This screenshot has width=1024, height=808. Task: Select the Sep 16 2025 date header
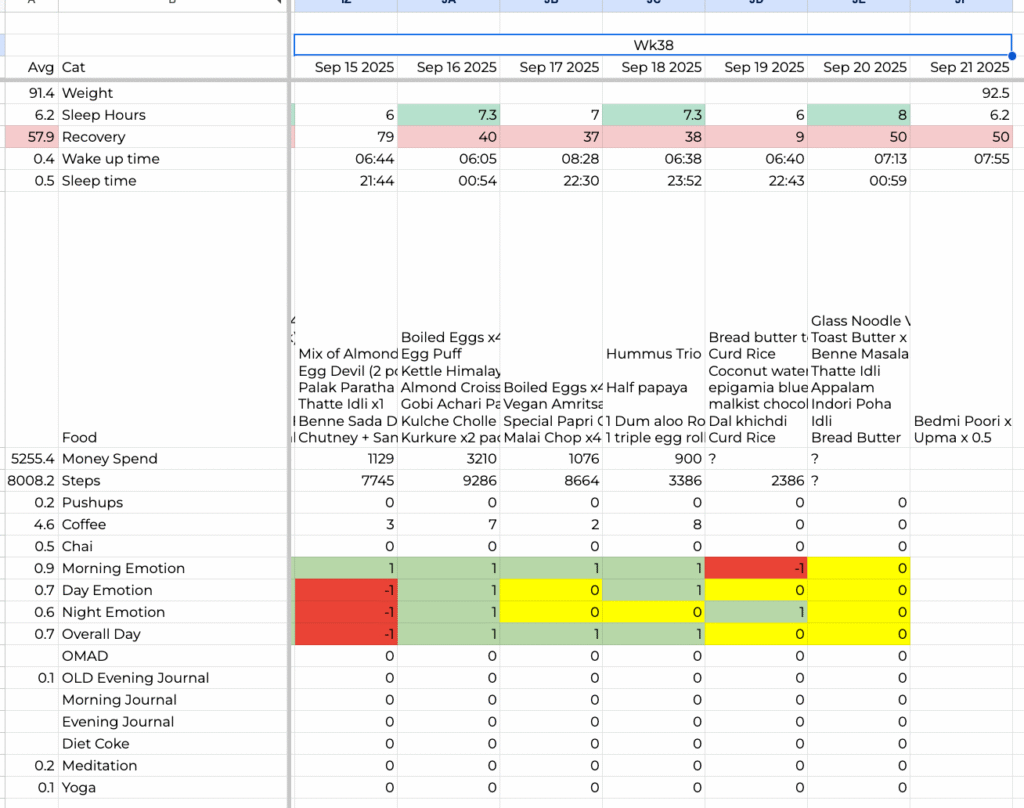449,67
